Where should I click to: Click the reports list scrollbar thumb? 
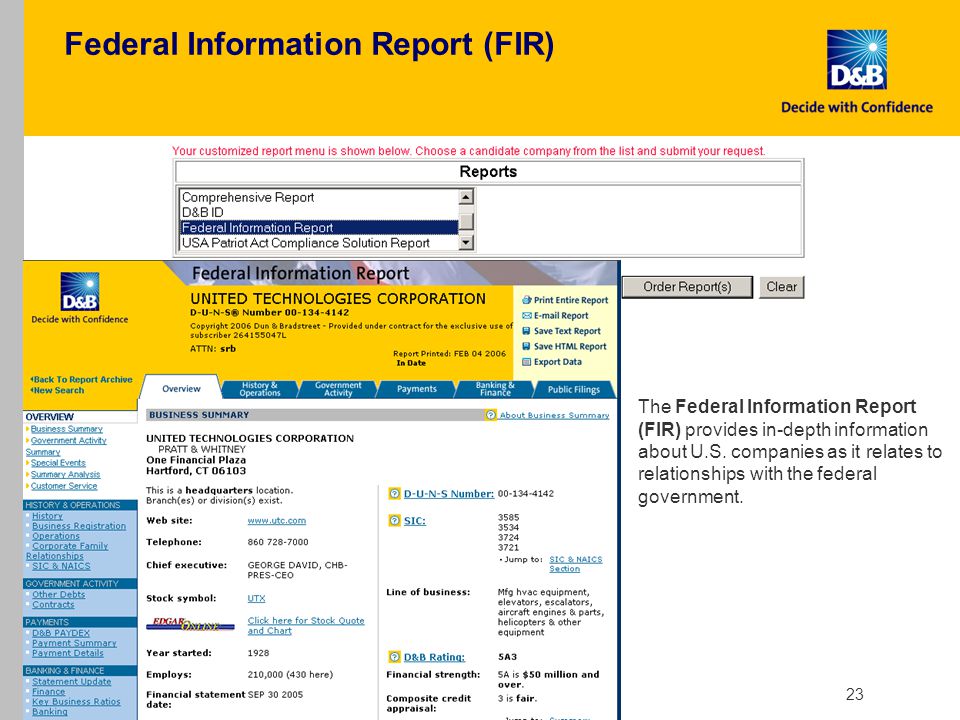pos(467,220)
